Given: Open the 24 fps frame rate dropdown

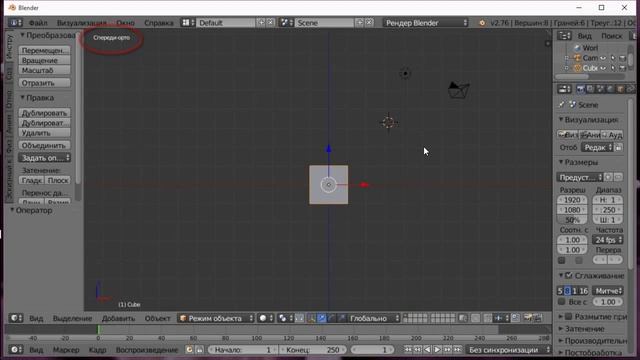Looking at the screenshot, I should coord(608,240).
